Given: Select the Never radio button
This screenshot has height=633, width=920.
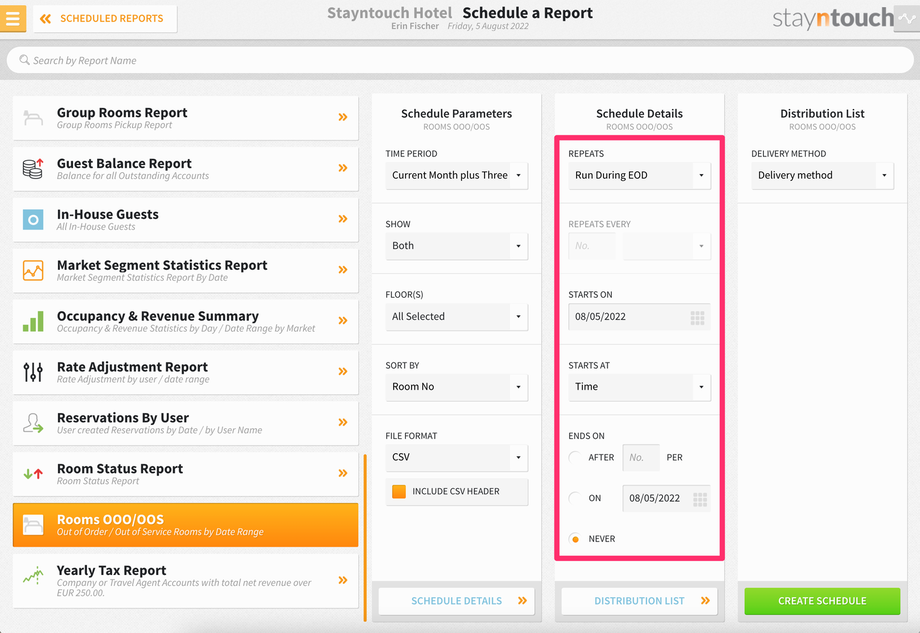Looking at the screenshot, I should click(575, 539).
